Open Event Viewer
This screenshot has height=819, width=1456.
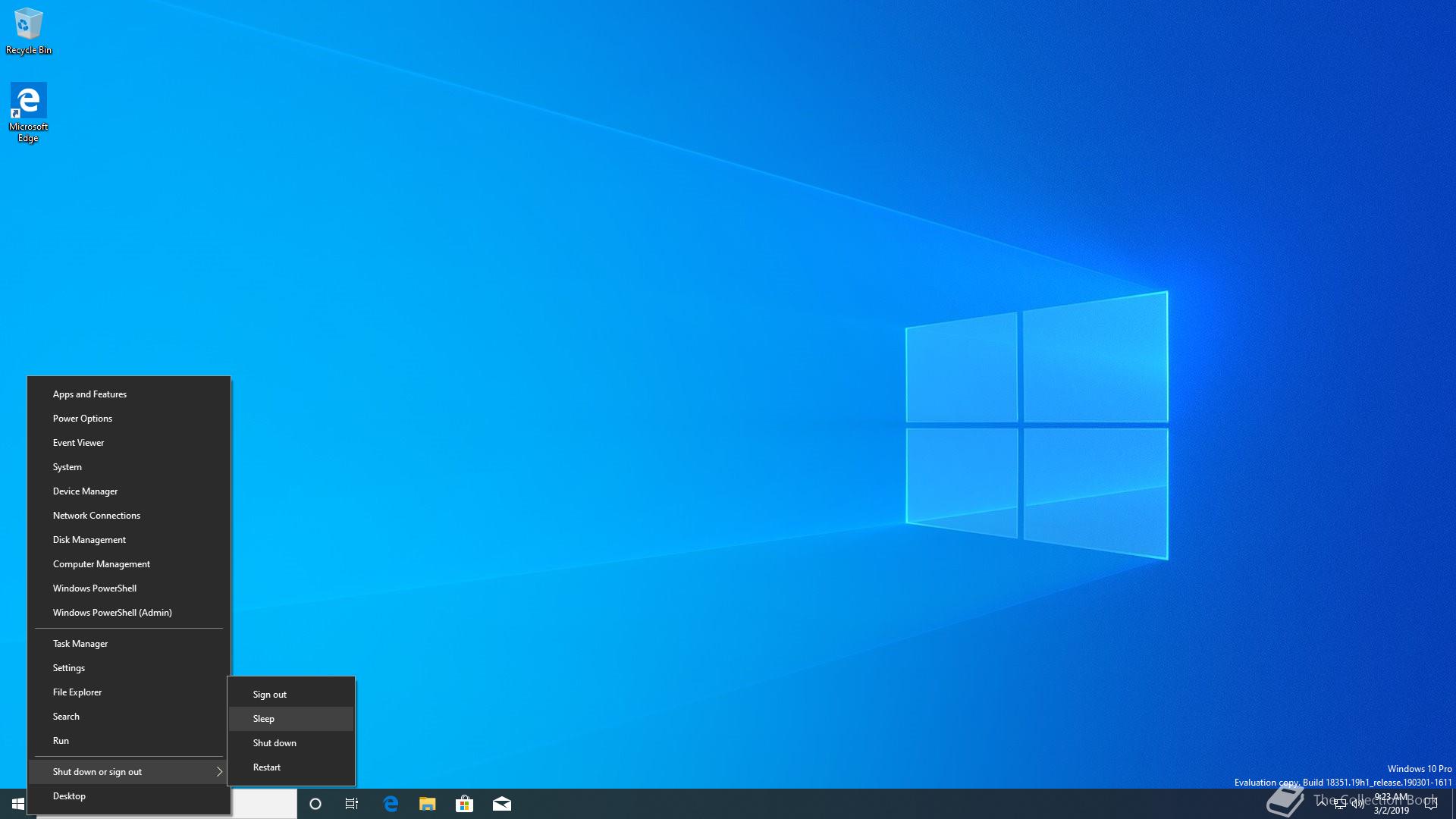click(x=129, y=443)
